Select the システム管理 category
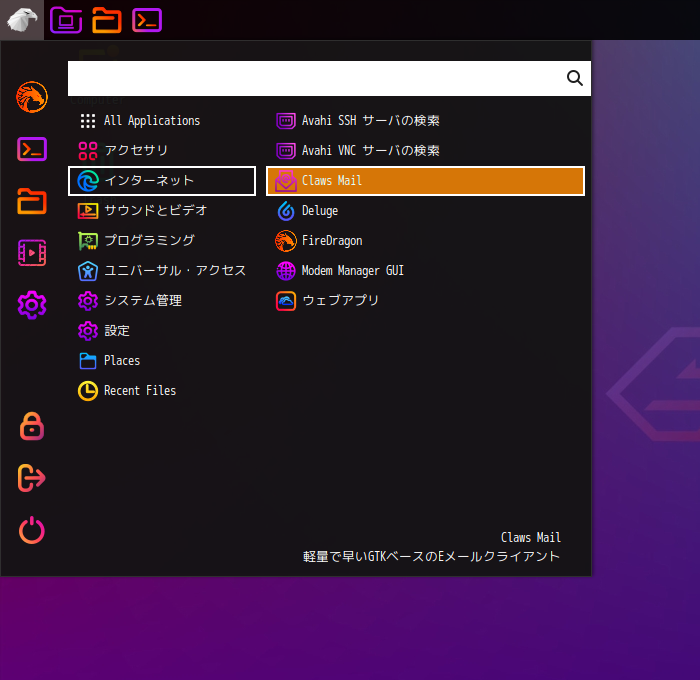700x680 pixels. tap(162, 300)
